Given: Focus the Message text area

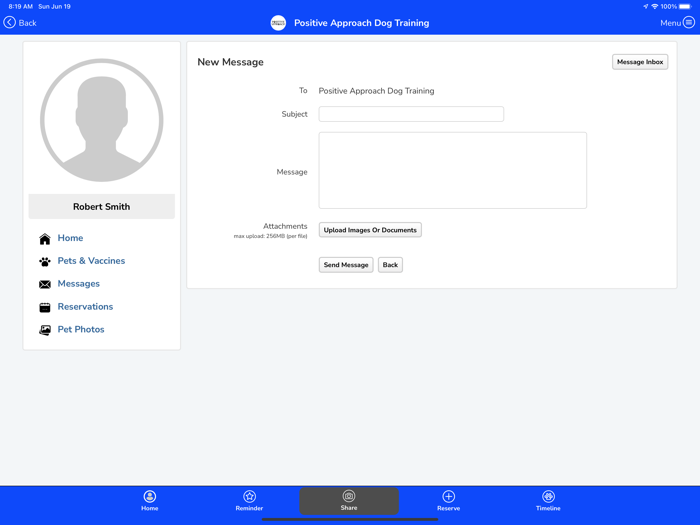Looking at the screenshot, I should click(x=453, y=170).
